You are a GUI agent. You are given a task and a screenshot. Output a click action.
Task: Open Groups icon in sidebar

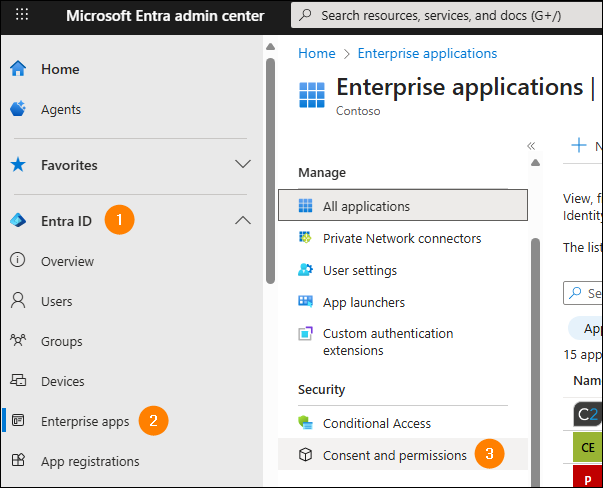tap(17, 341)
